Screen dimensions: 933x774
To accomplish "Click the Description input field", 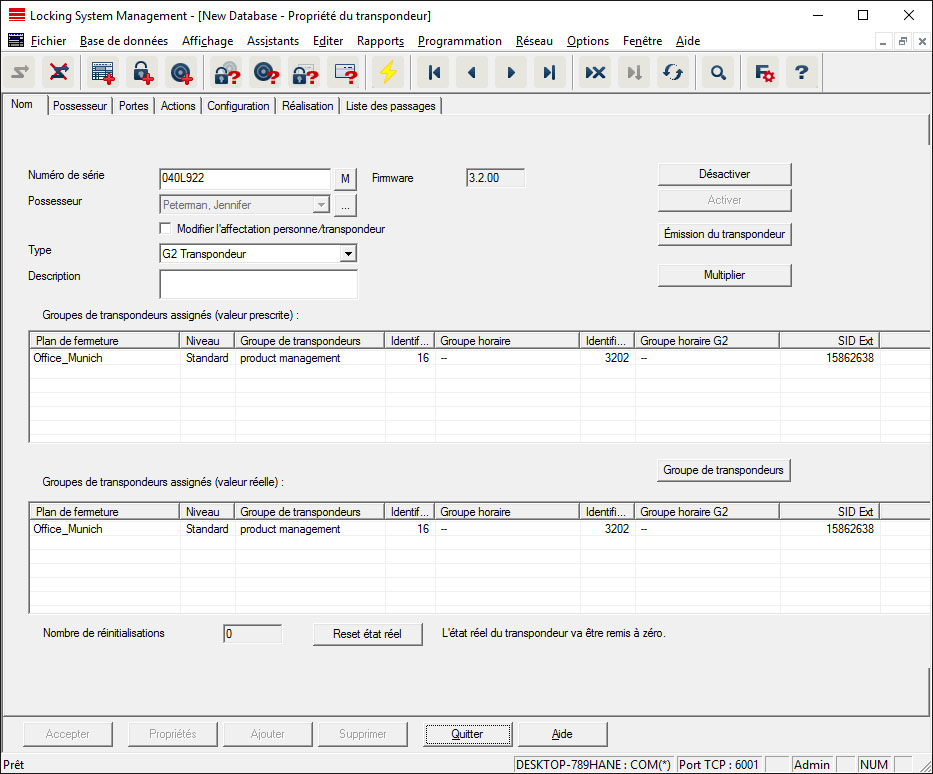I will [x=258, y=284].
